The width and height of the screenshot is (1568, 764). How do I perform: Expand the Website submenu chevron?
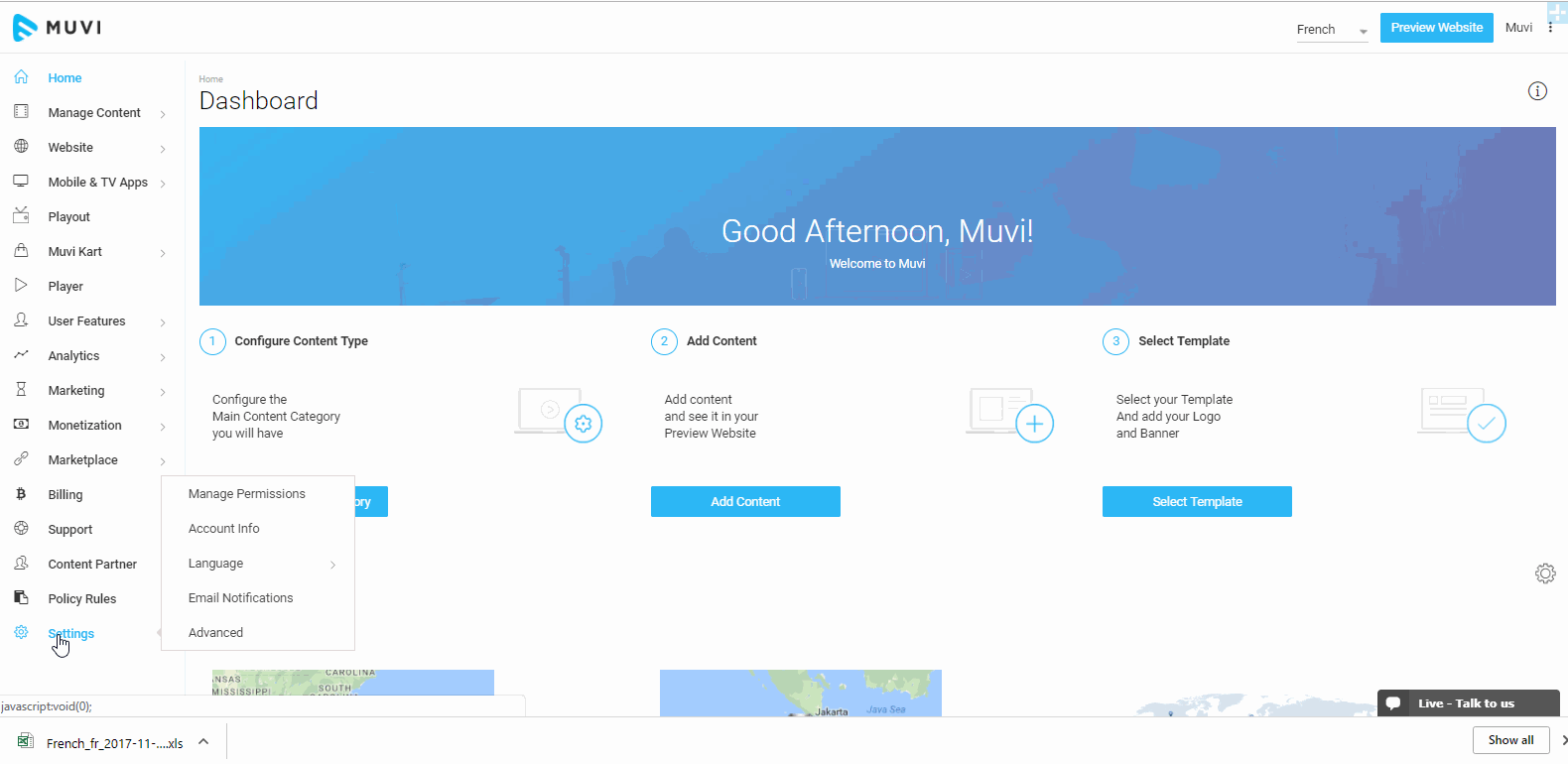(163, 149)
